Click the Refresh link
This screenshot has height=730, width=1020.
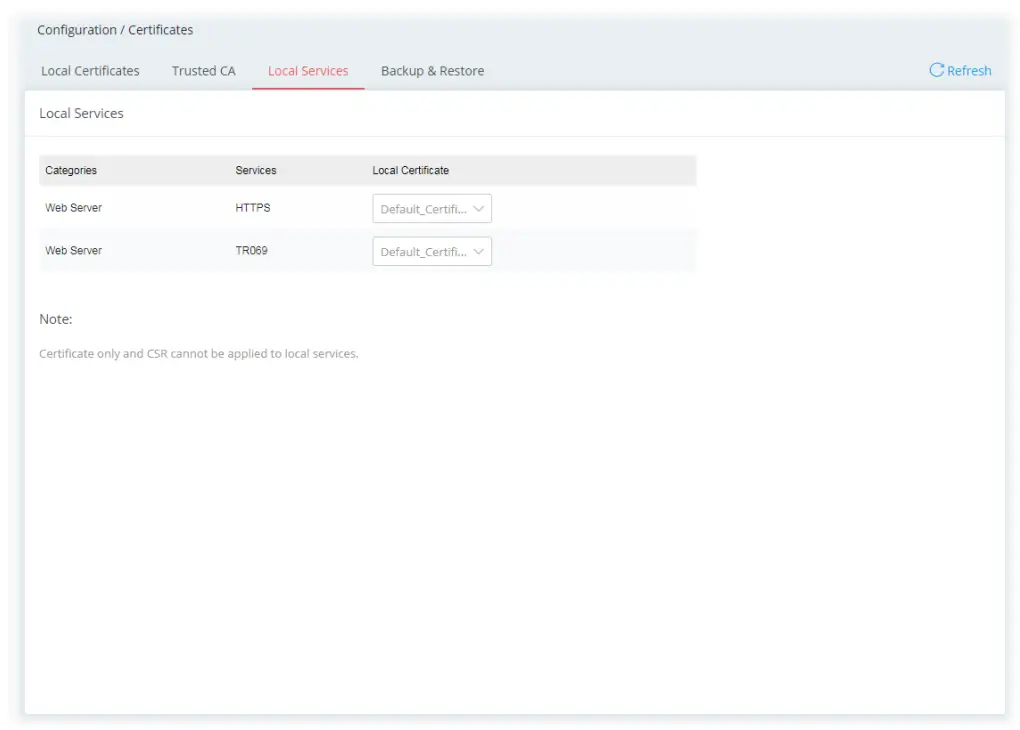[966, 70]
